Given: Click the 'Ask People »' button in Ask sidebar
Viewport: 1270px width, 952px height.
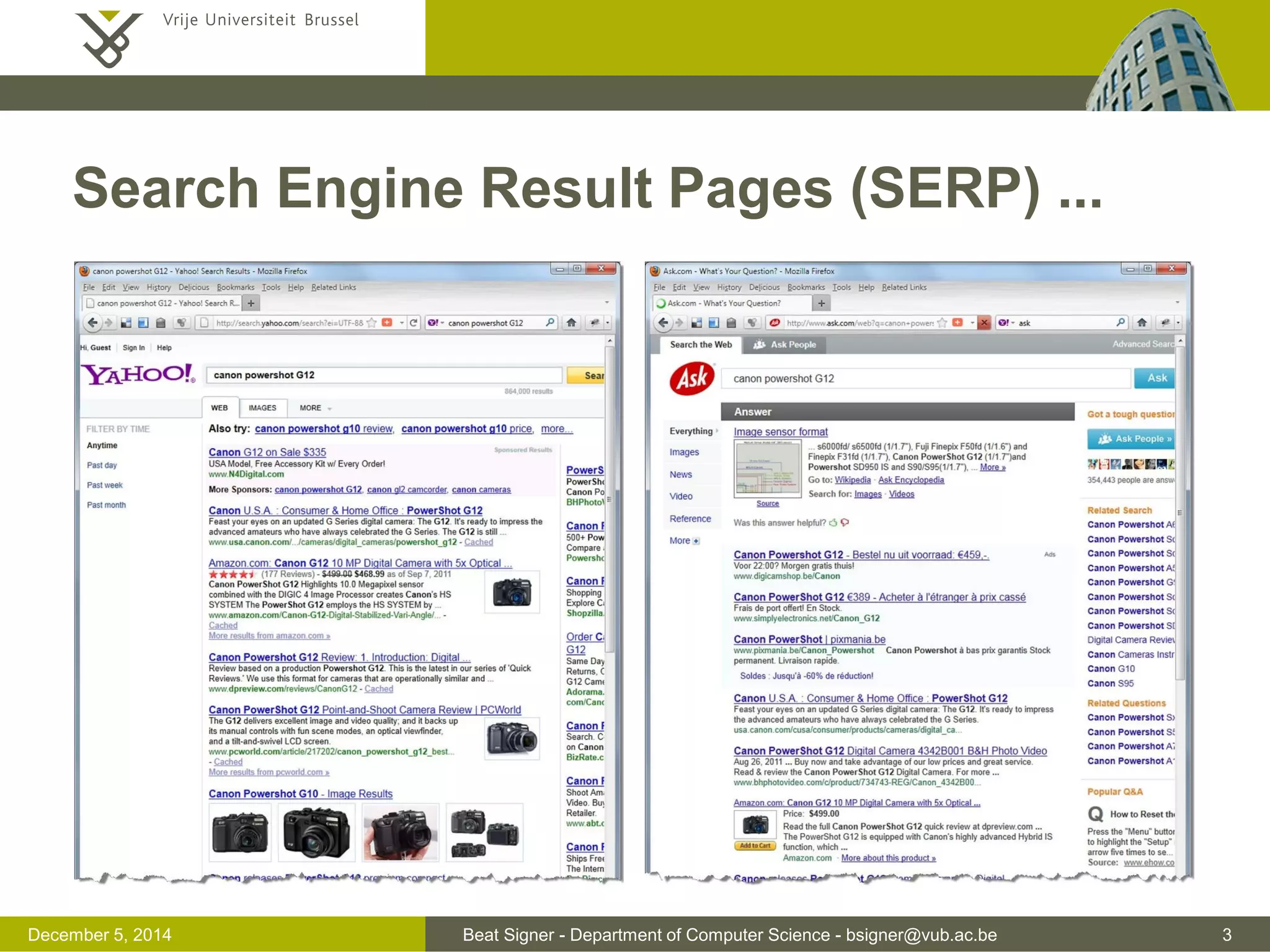Looking at the screenshot, I should click(1131, 439).
